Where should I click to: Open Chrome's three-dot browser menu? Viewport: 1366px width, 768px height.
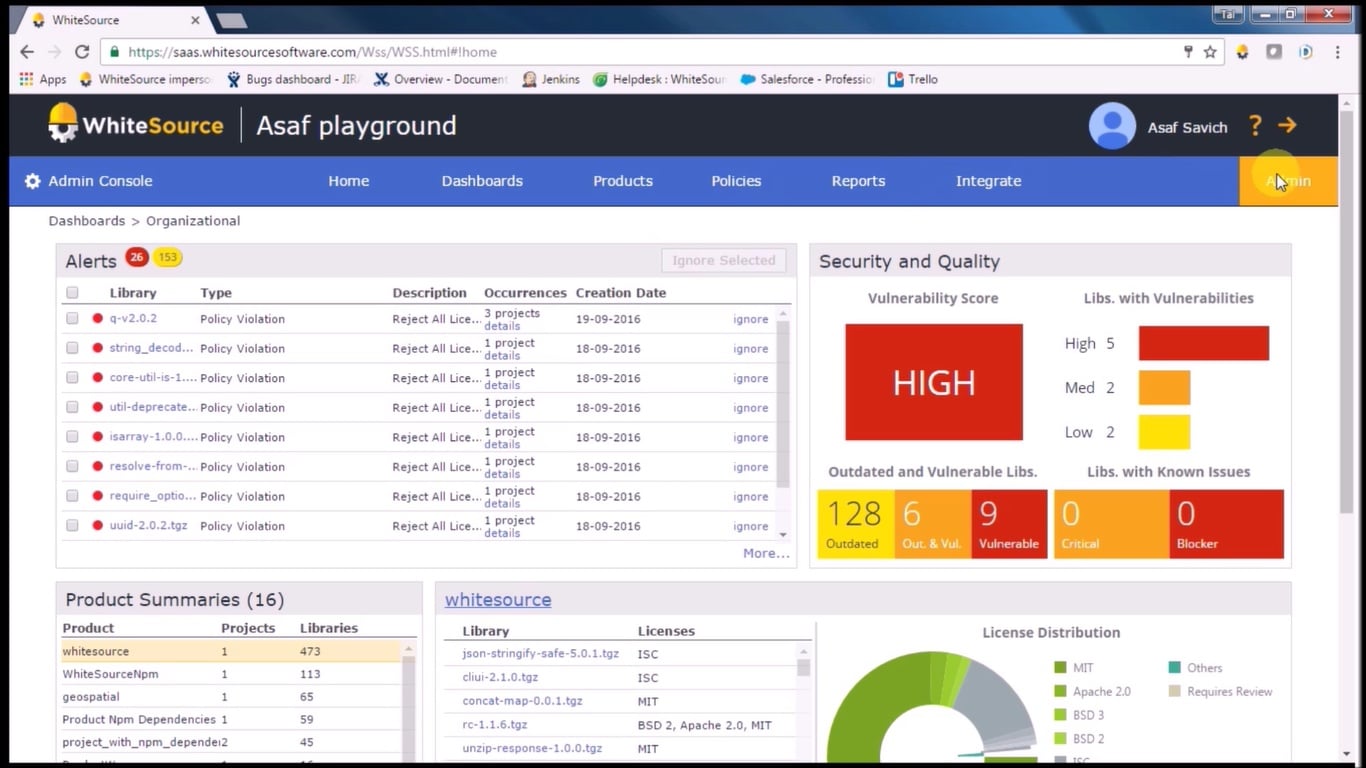tap(1337, 52)
